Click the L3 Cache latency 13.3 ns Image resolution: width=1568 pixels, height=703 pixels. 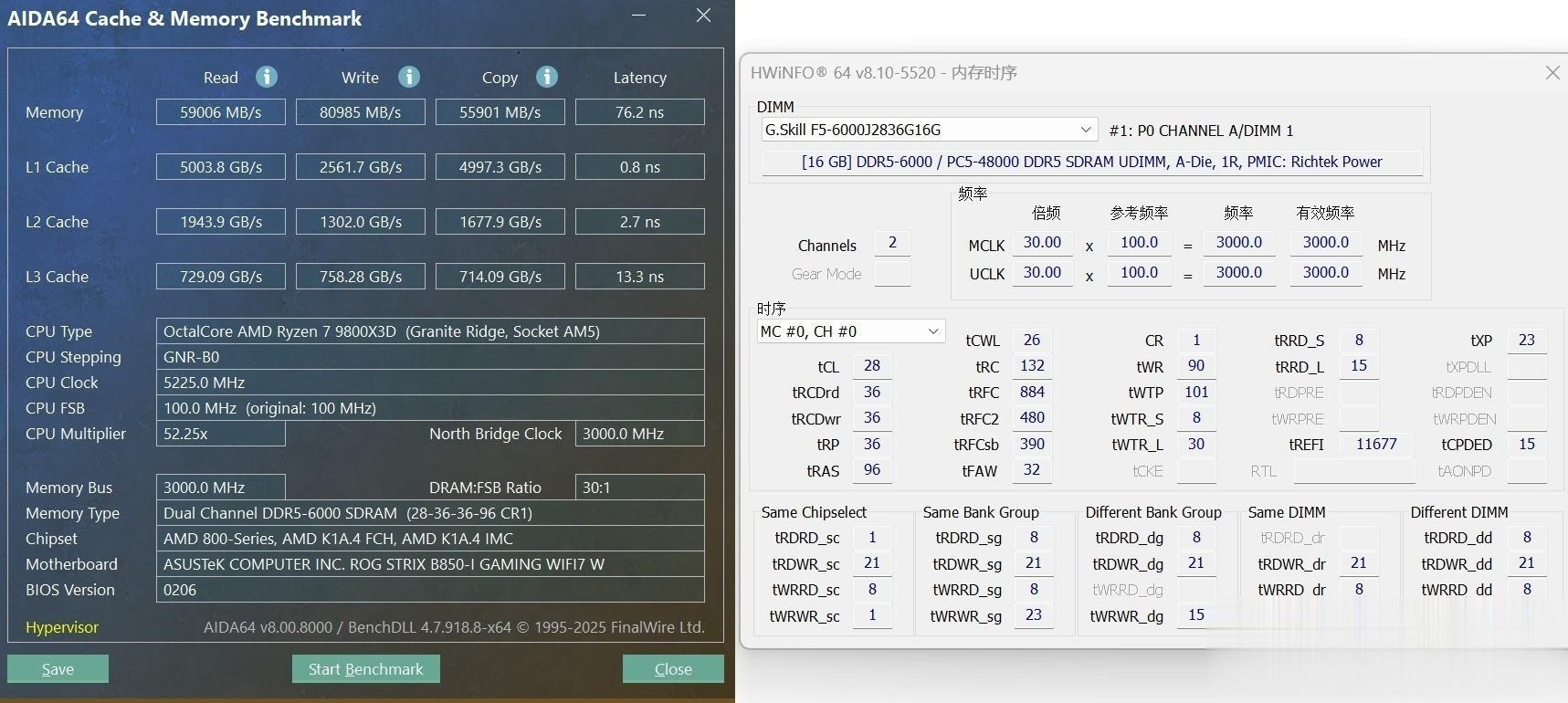click(x=640, y=277)
